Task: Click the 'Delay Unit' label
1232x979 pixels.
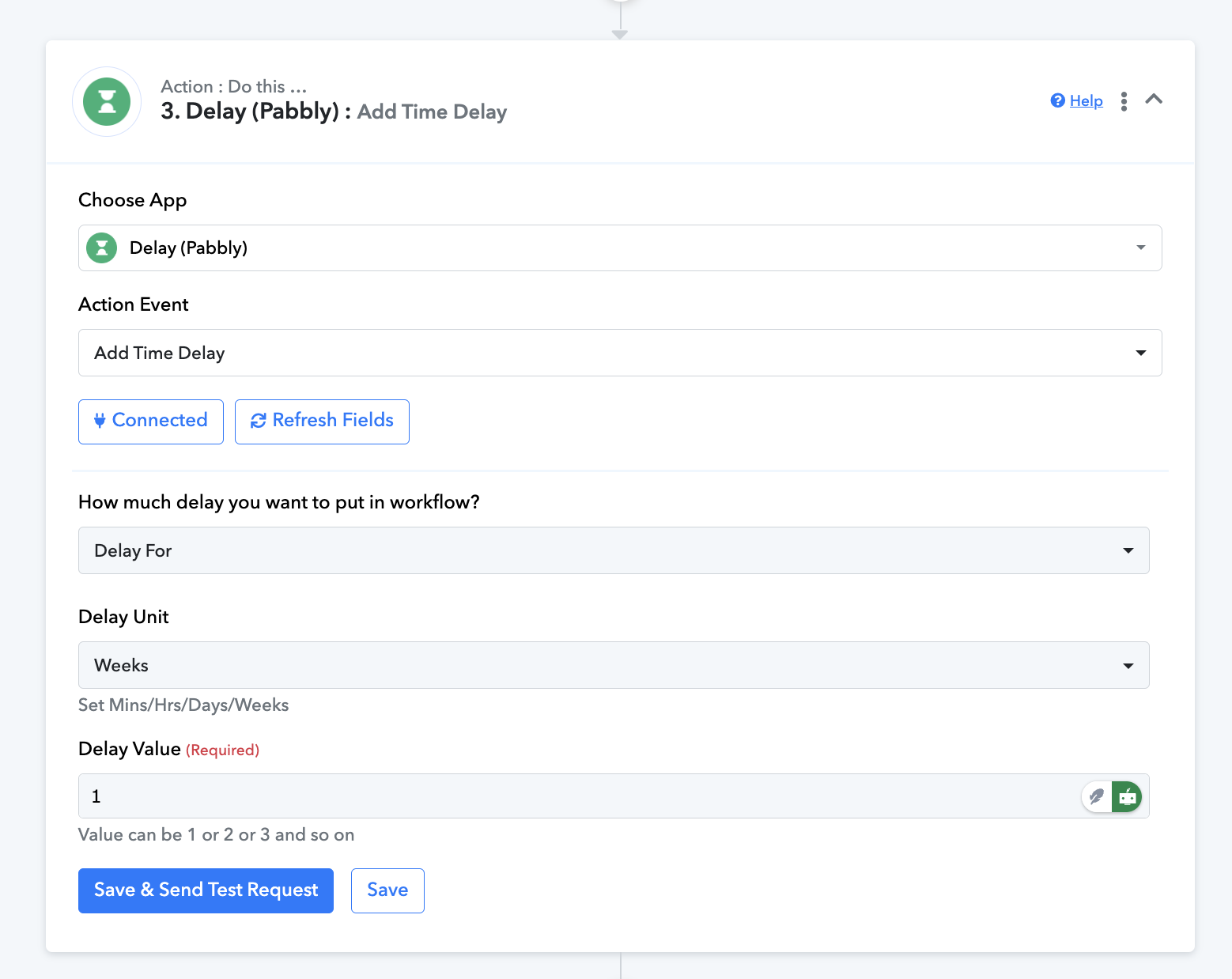Action: [123, 617]
